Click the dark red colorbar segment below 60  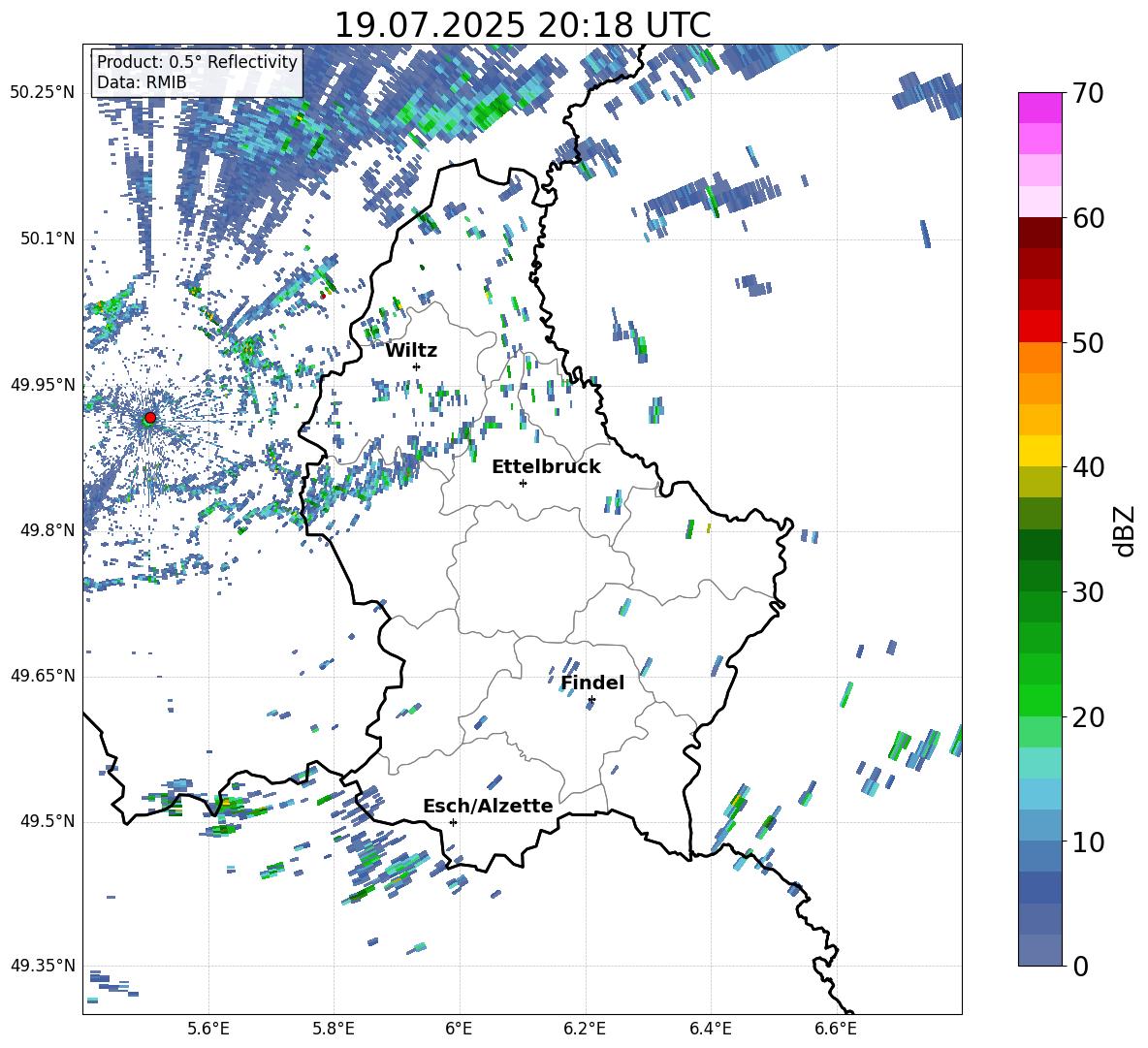tap(1039, 233)
